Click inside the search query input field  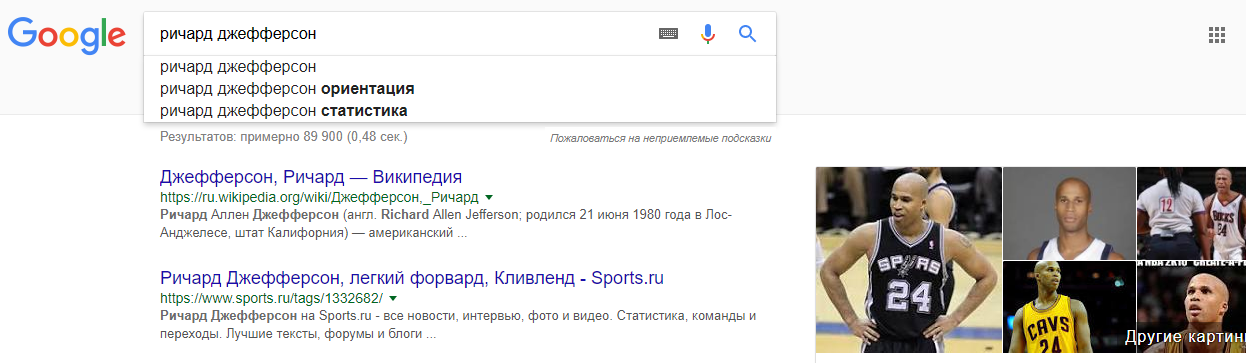coord(400,34)
